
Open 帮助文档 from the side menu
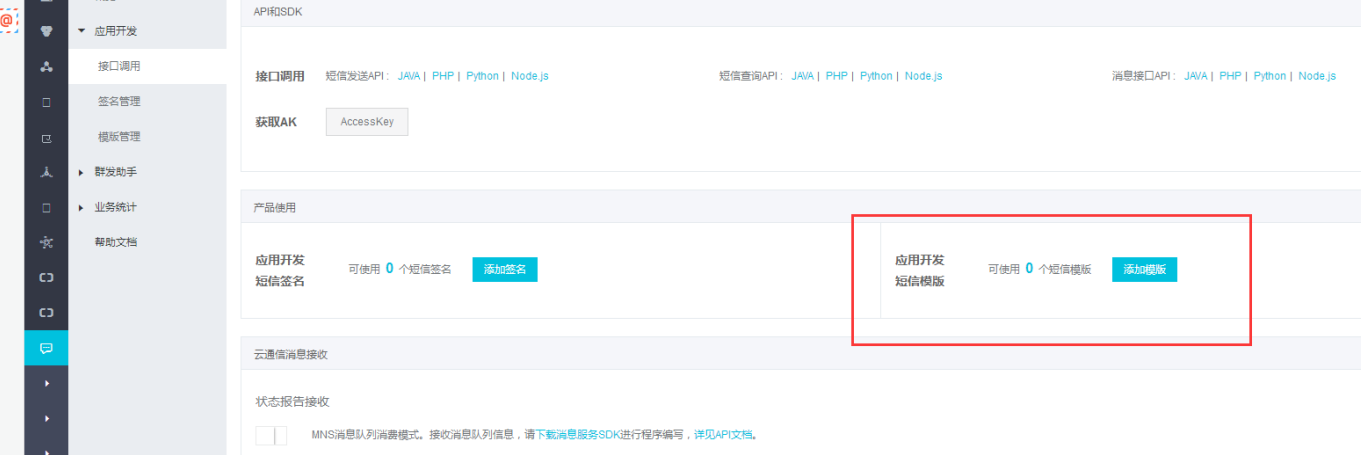[115, 242]
